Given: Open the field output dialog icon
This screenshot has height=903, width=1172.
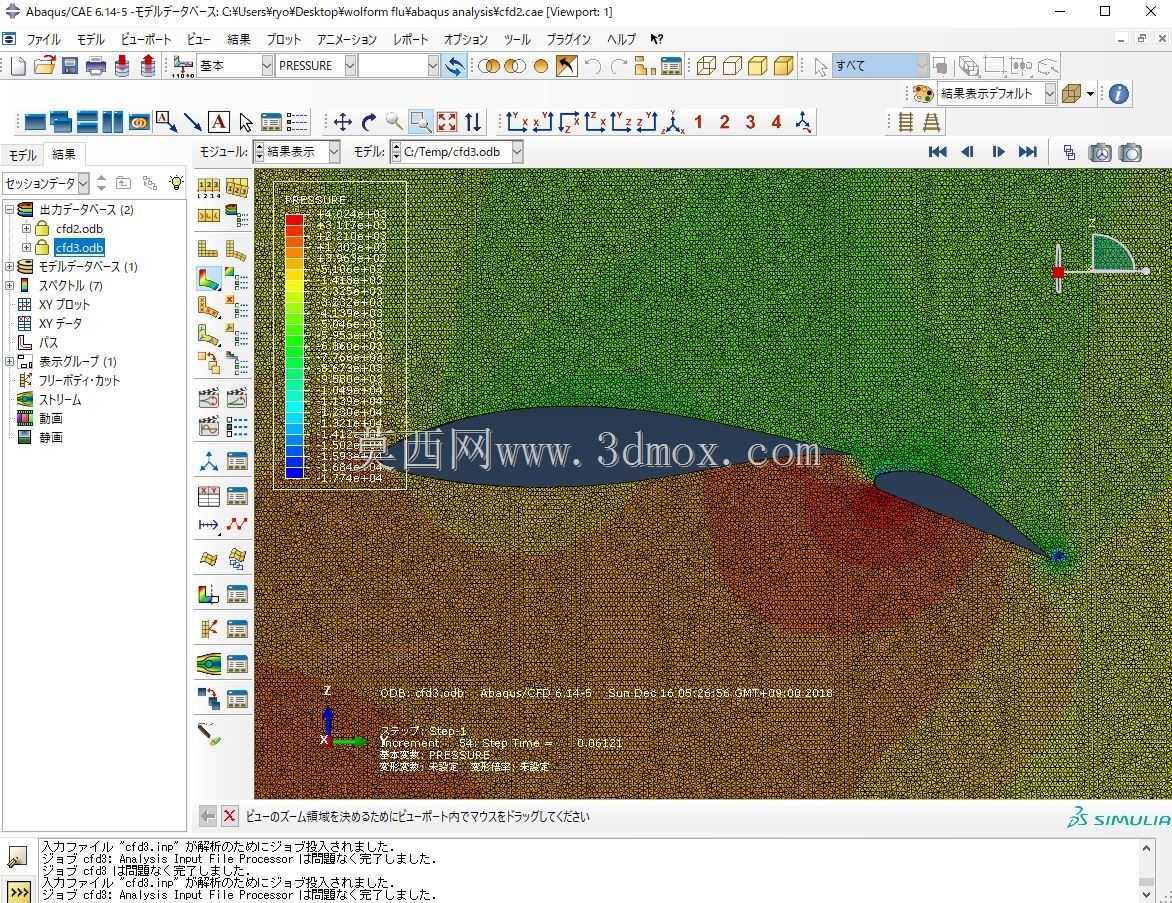Looking at the screenshot, I should (x=182, y=66).
